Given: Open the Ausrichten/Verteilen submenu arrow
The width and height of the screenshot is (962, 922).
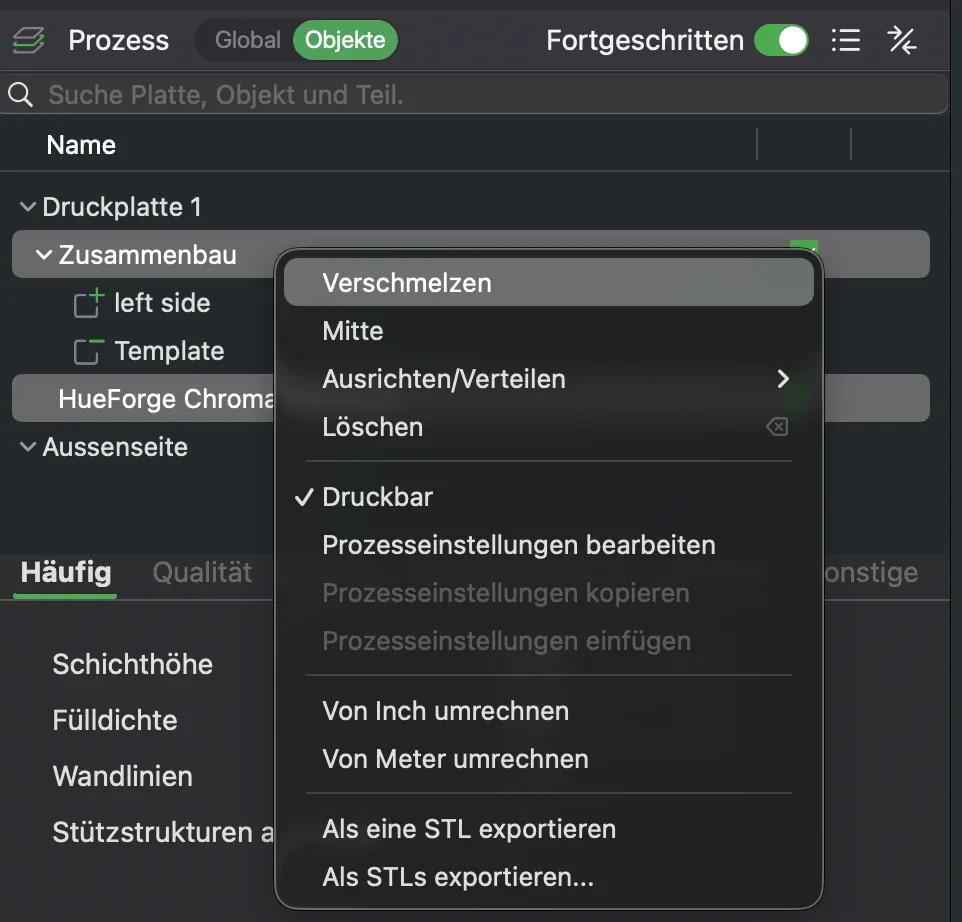Looking at the screenshot, I should (783, 379).
